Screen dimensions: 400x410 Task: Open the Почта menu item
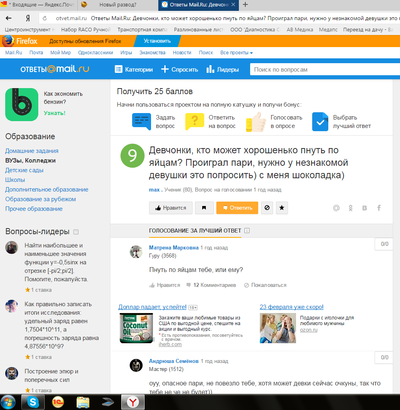pos(36,53)
